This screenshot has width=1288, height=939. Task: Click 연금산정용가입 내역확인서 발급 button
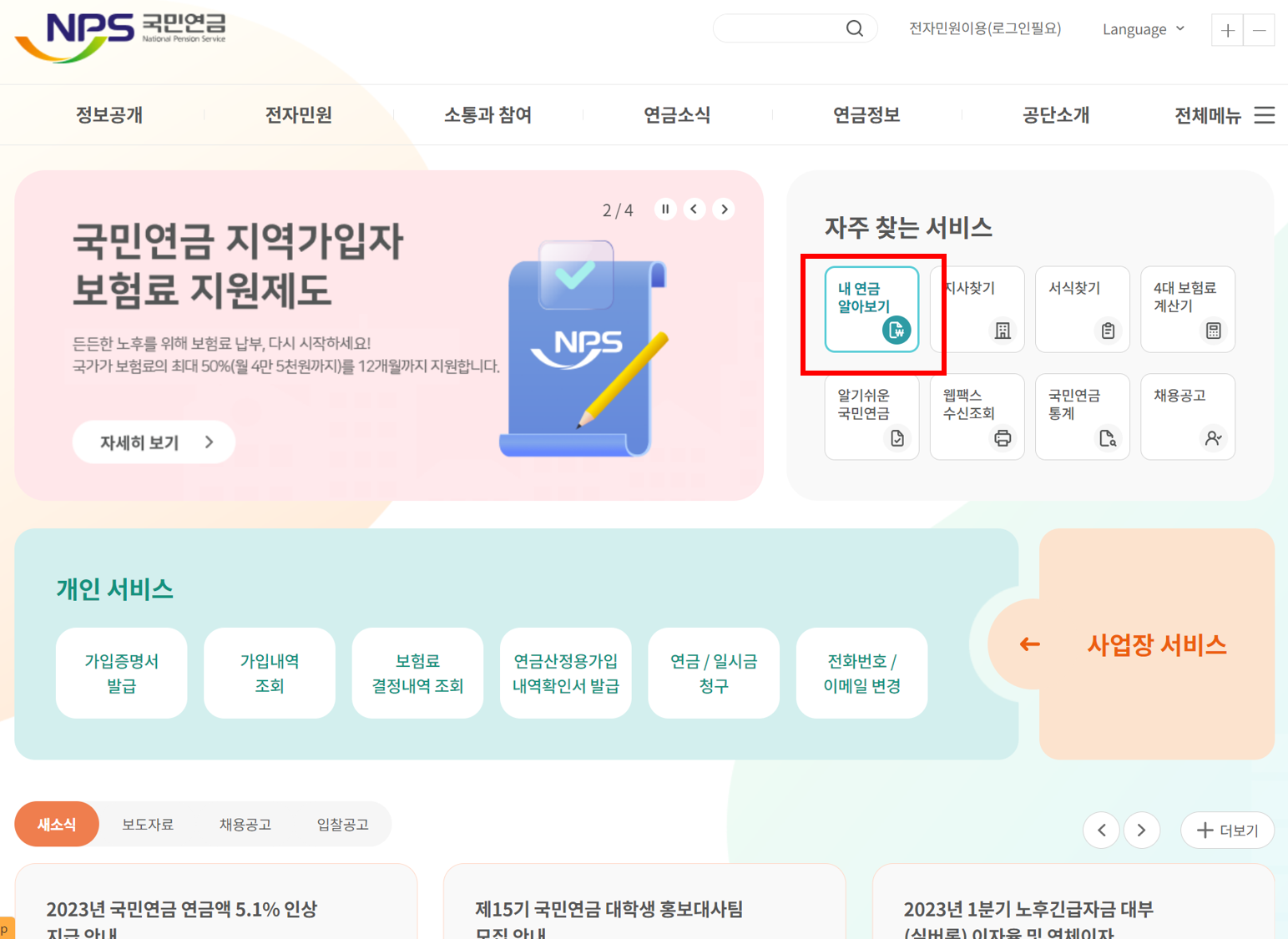tap(565, 673)
